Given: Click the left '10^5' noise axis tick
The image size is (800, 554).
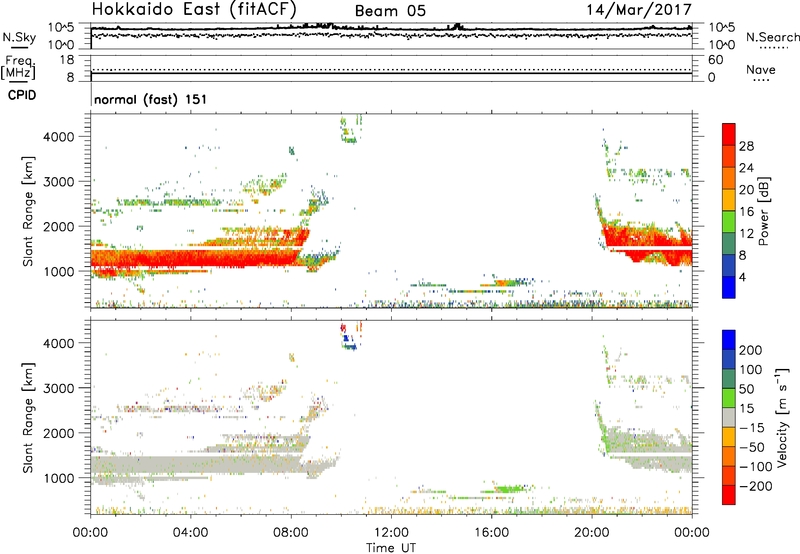Looking at the screenshot, I should (x=61, y=27).
